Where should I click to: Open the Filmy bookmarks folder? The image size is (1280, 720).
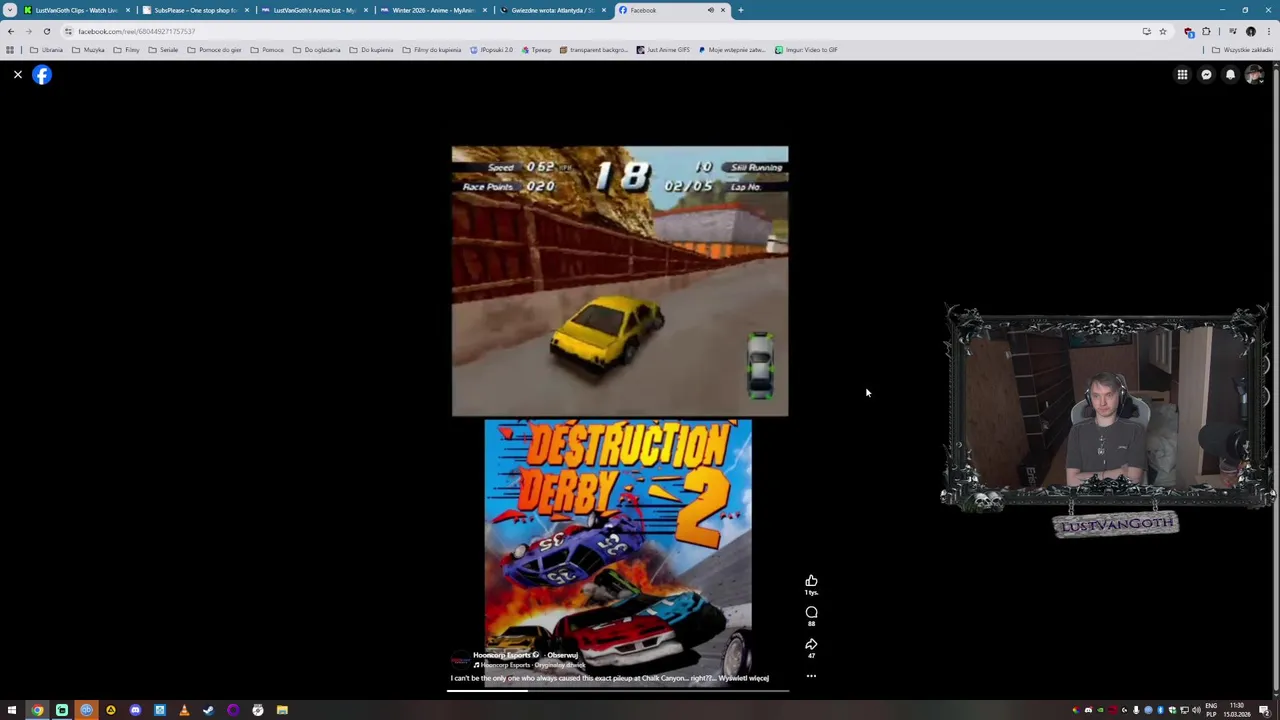coord(126,50)
